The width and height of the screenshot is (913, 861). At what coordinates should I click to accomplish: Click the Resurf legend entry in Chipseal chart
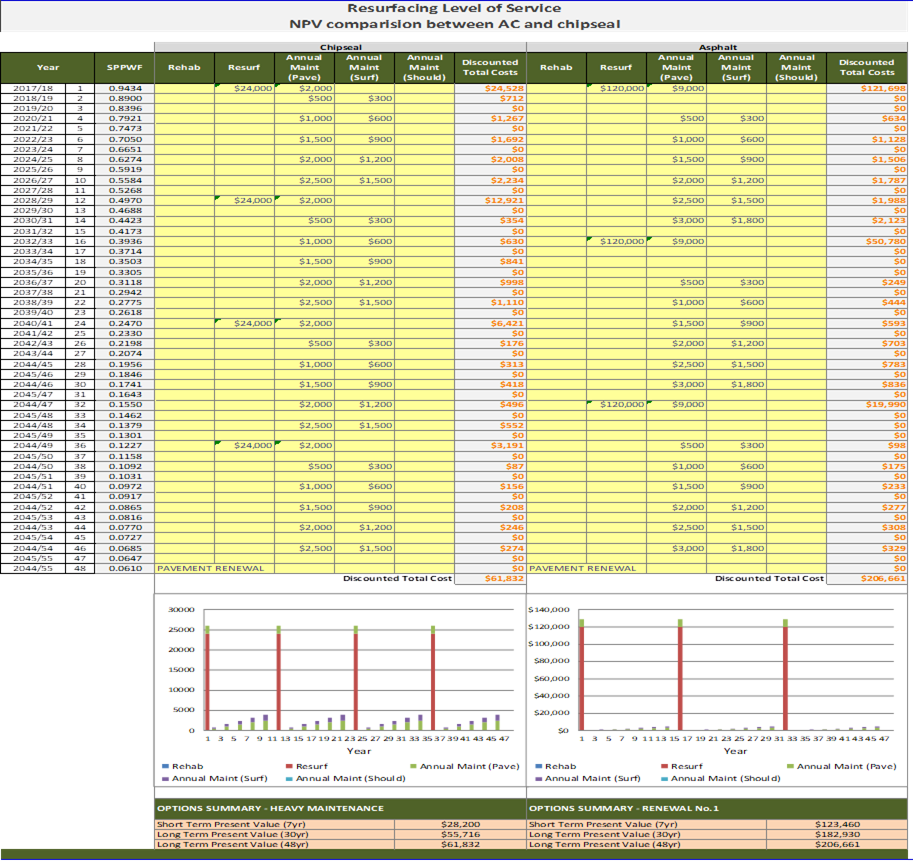[x=307, y=767]
